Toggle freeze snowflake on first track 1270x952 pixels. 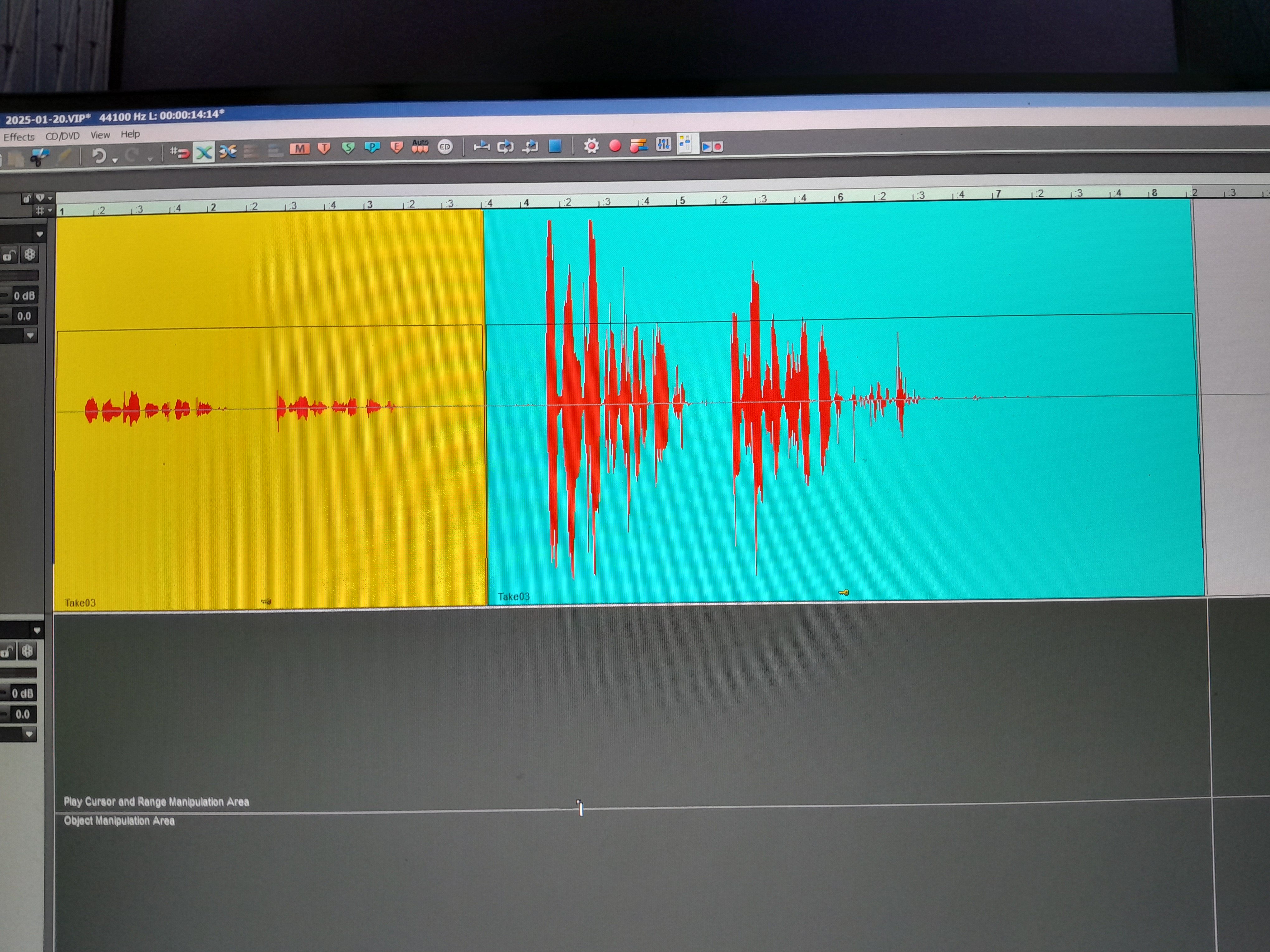coord(30,254)
